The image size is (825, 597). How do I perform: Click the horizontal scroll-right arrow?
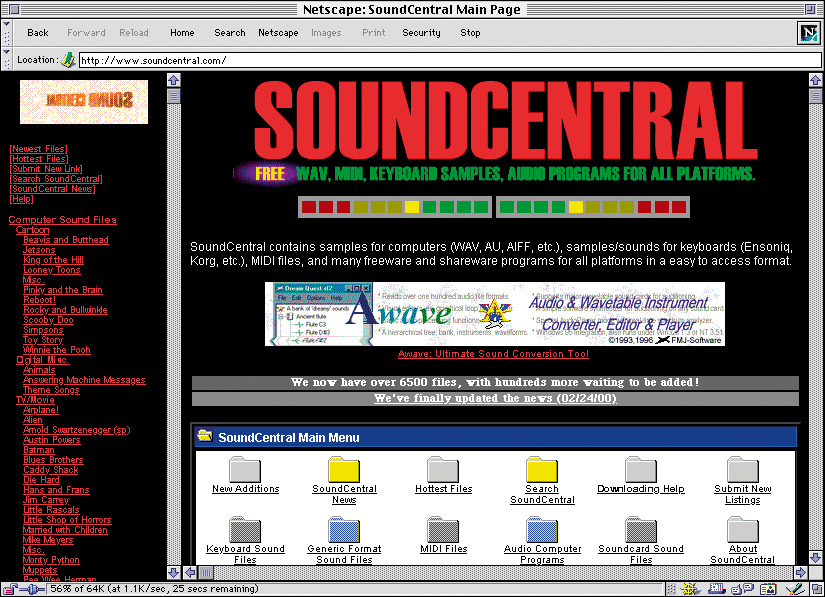(x=801, y=572)
